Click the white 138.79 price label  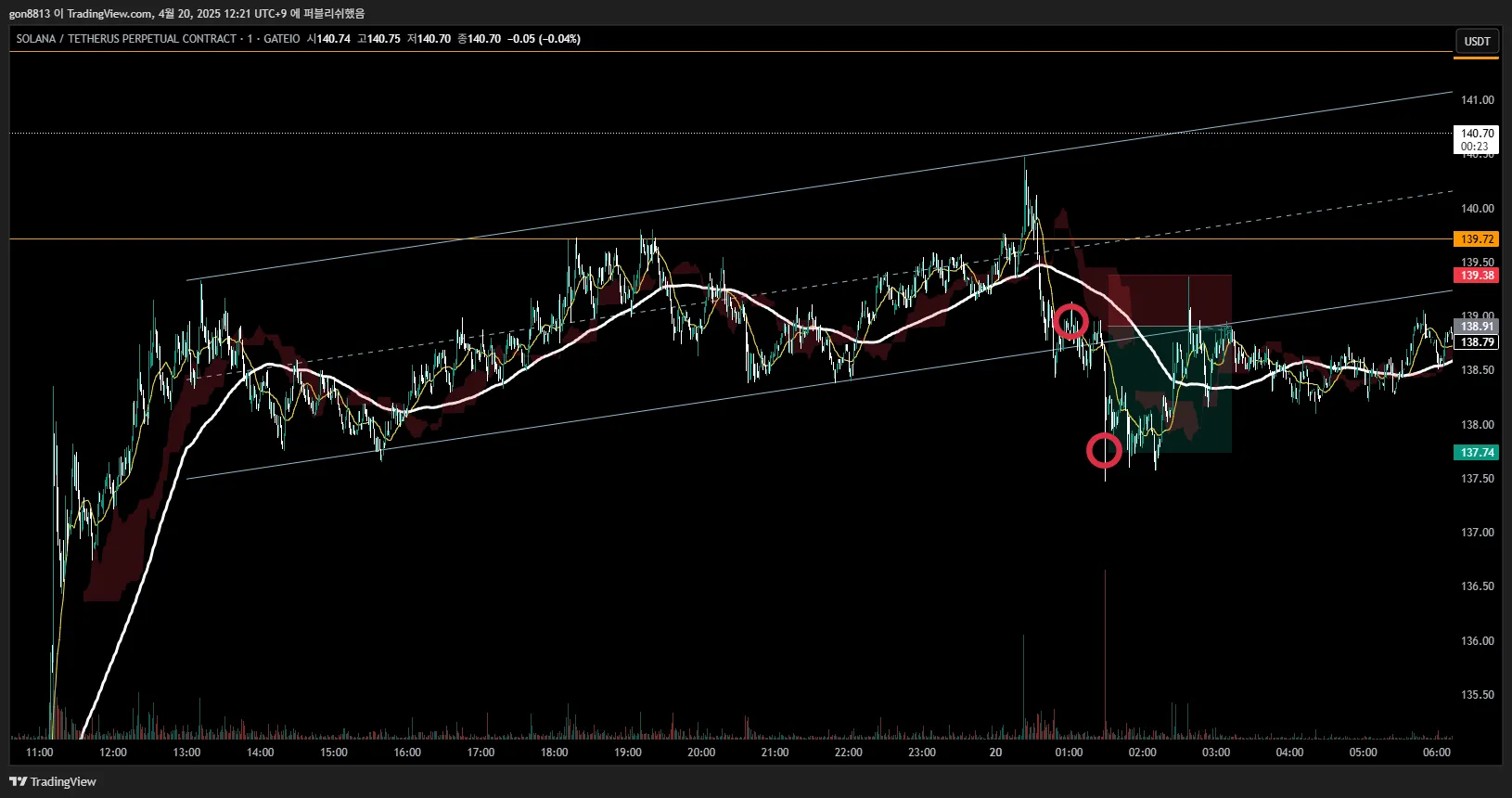tap(1477, 342)
